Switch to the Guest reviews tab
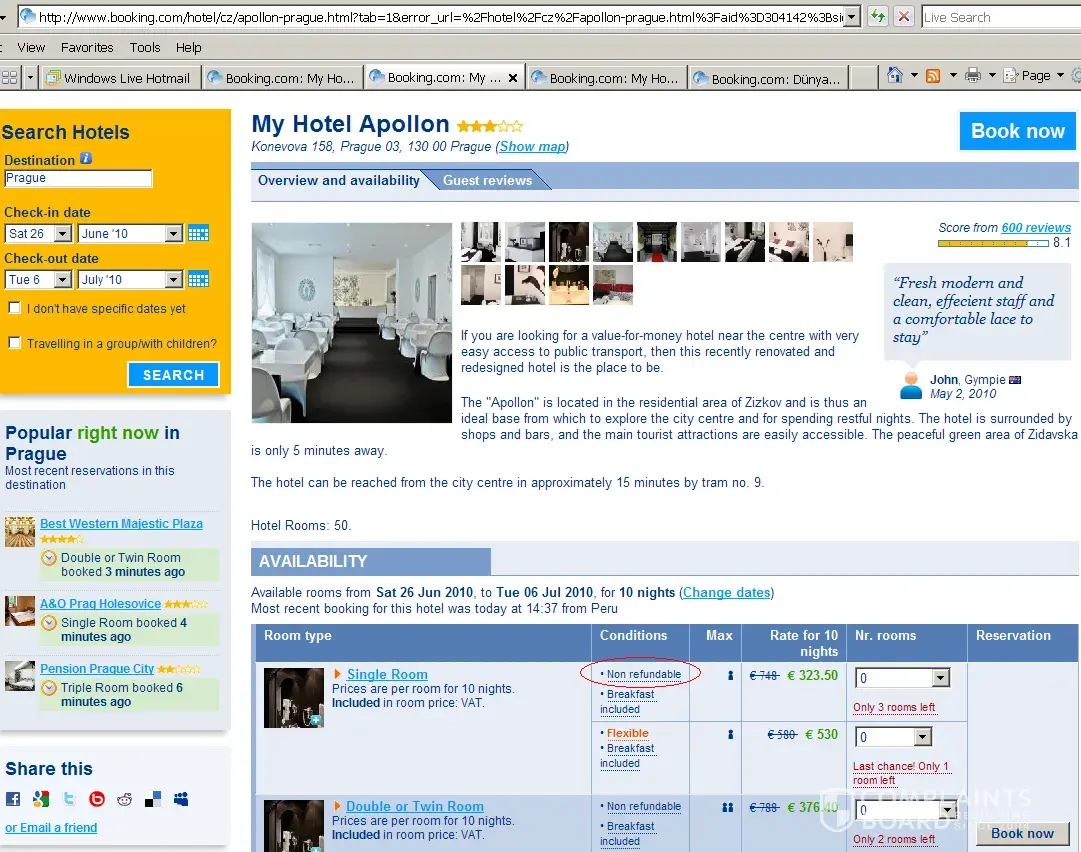 487,180
